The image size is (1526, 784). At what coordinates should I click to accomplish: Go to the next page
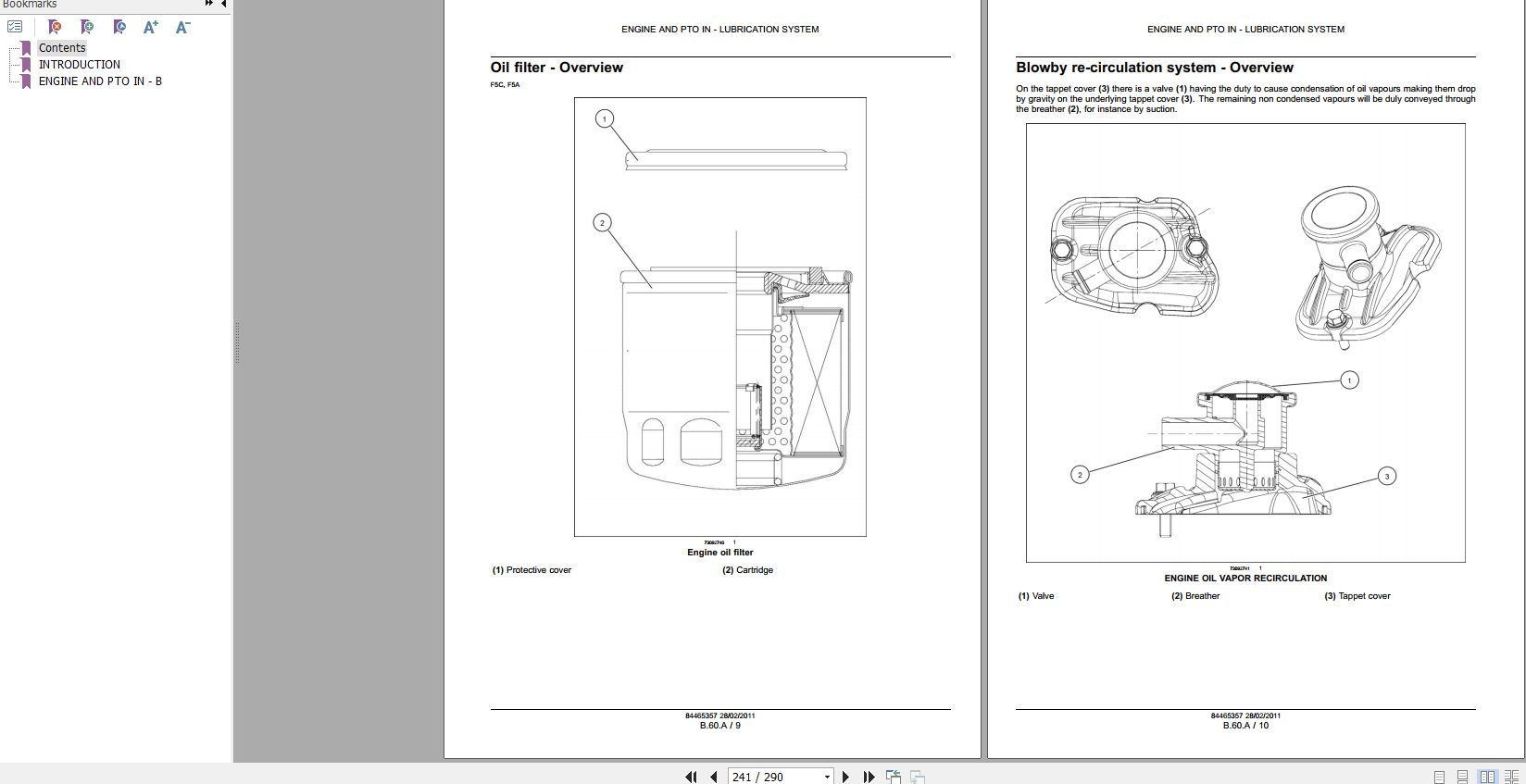845,777
